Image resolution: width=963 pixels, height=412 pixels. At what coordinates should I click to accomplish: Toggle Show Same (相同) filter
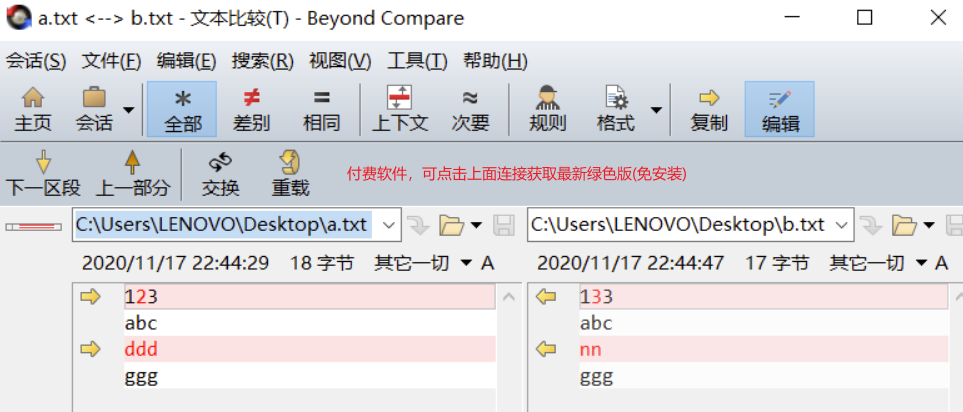tap(321, 109)
